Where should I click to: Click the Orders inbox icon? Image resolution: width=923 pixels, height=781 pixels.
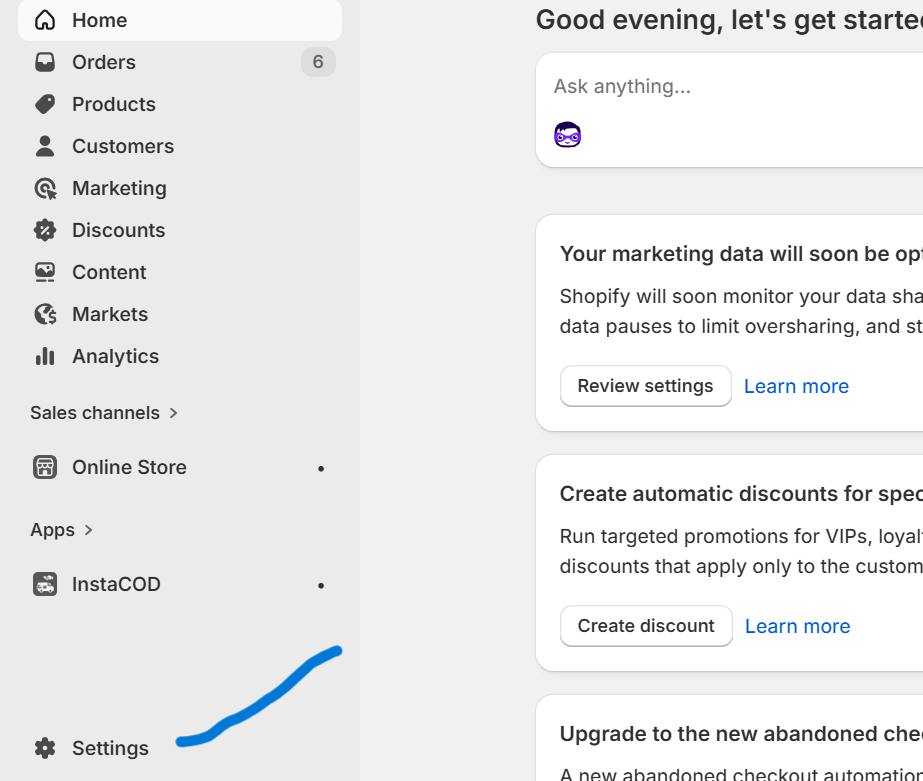coord(45,62)
